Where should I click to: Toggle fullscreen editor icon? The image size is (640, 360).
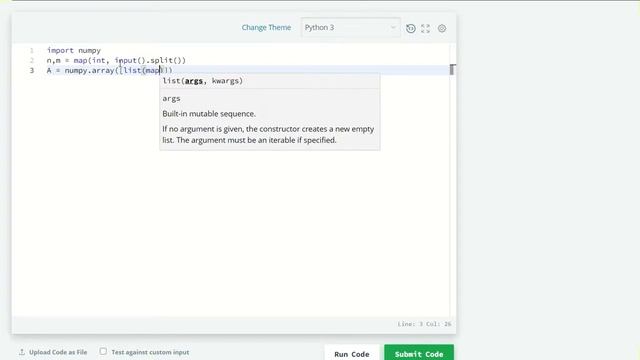click(426, 28)
